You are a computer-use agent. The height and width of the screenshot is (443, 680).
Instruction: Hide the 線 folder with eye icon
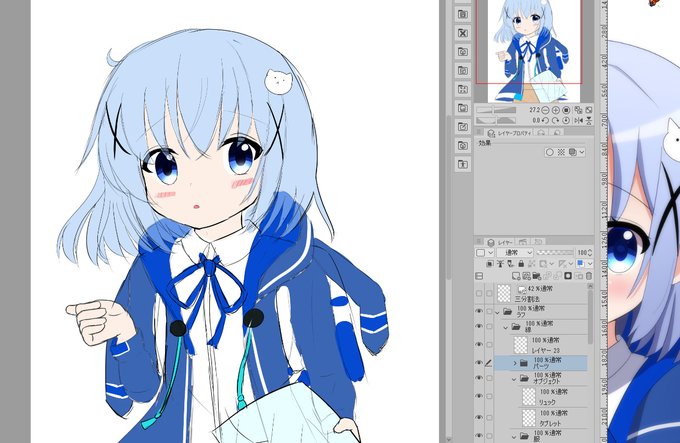(x=479, y=326)
